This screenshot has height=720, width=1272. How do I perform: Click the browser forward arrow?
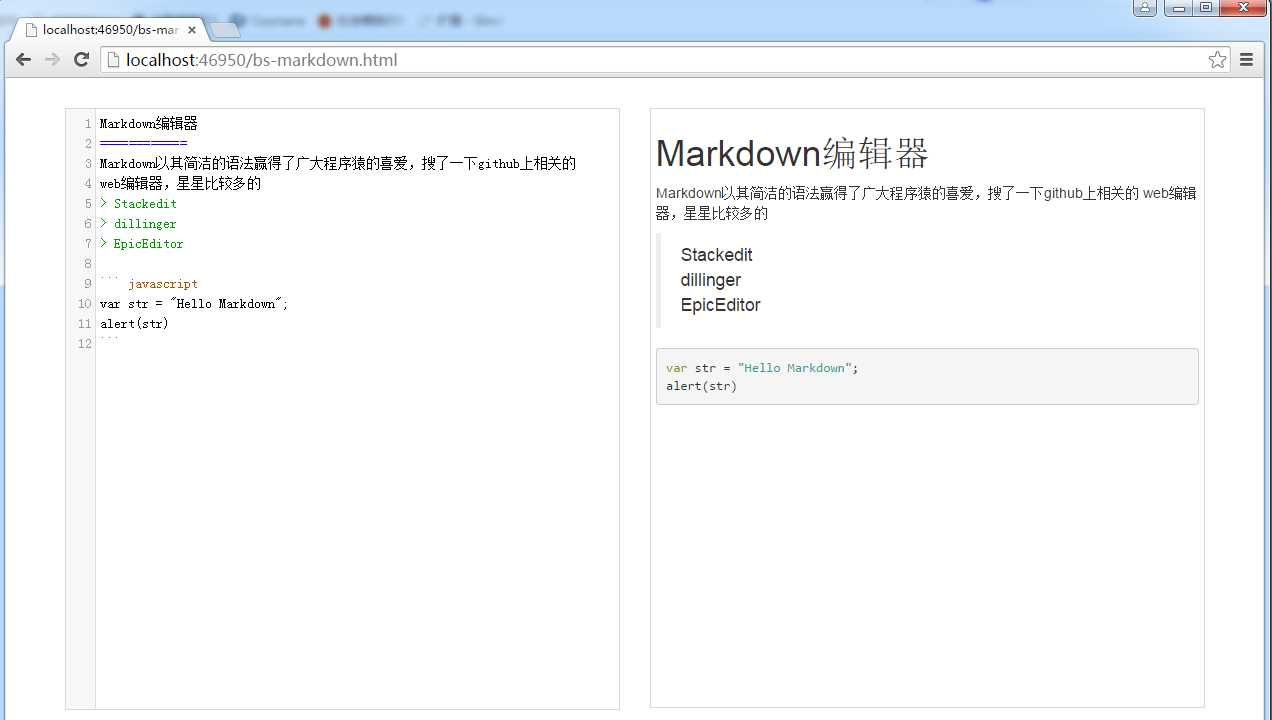pyautogui.click(x=52, y=60)
